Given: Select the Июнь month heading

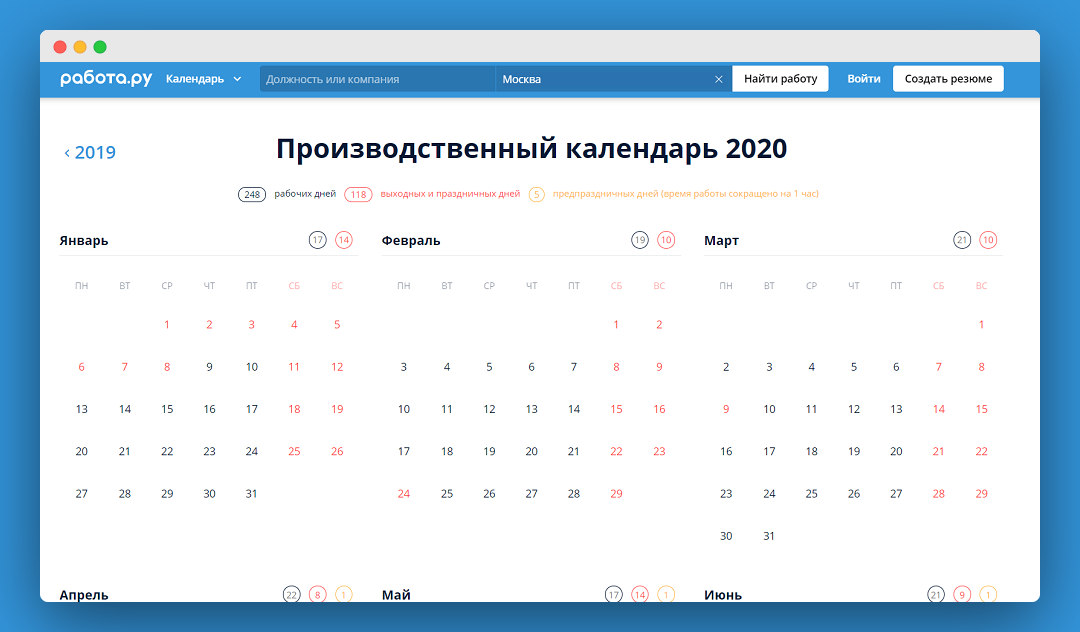Looking at the screenshot, I should tap(723, 595).
